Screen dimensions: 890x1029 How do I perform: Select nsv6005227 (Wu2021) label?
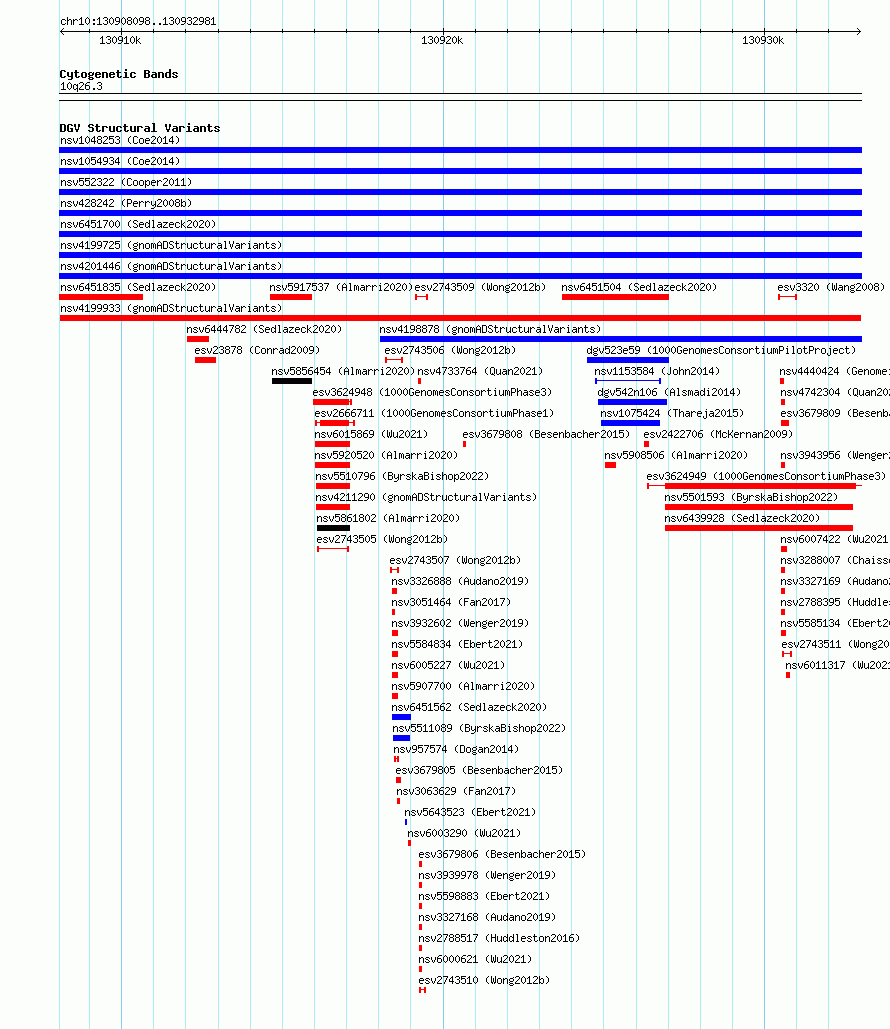tap(448, 665)
